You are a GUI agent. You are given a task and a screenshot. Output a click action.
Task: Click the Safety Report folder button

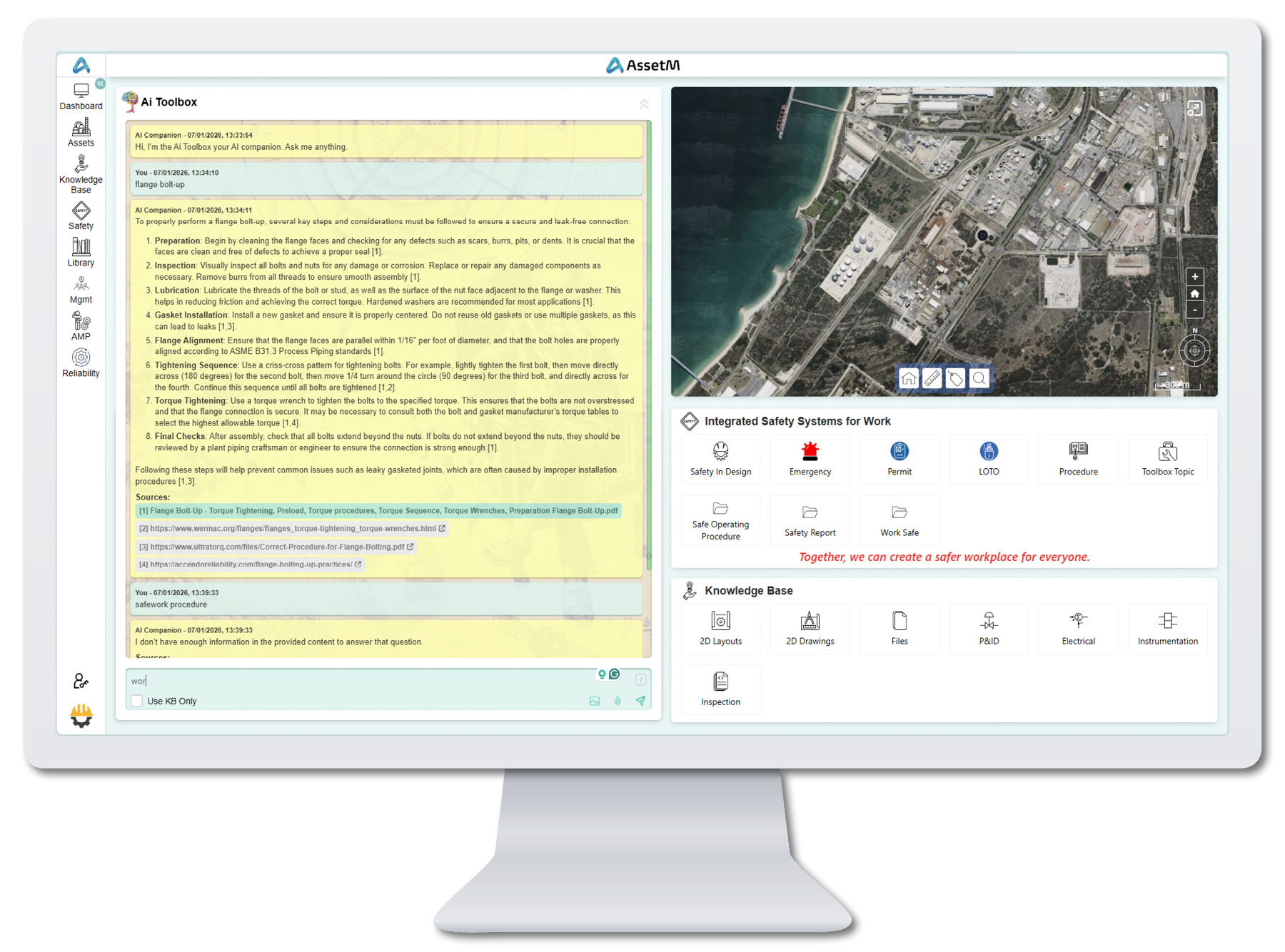click(x=810, y=520)
